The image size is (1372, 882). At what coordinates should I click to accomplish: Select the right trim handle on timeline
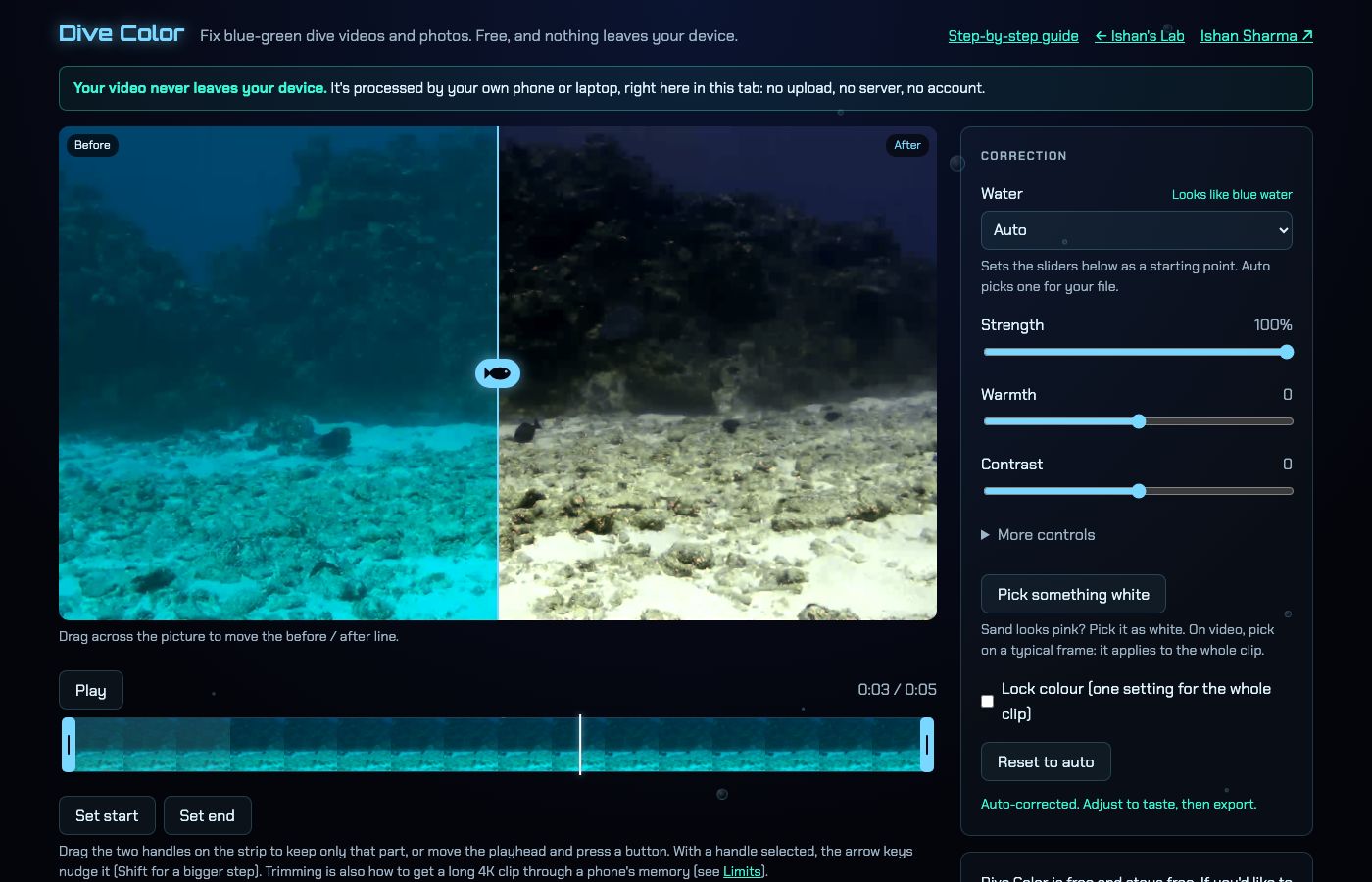[x=927, y=745]
